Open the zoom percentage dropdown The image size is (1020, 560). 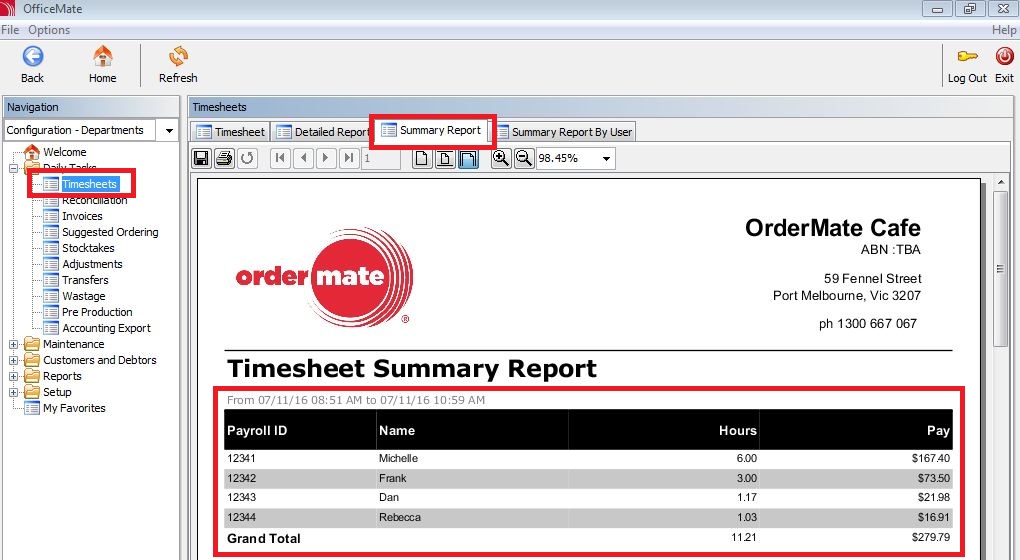click(606, 158)
